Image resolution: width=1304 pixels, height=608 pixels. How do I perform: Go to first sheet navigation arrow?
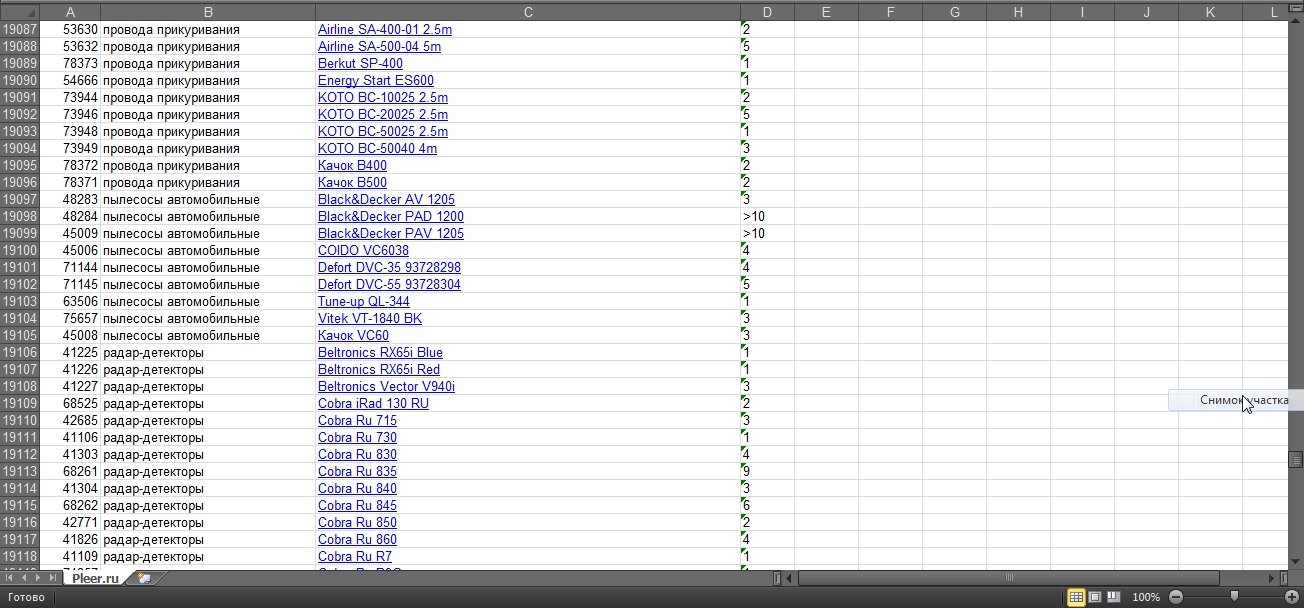10,578
